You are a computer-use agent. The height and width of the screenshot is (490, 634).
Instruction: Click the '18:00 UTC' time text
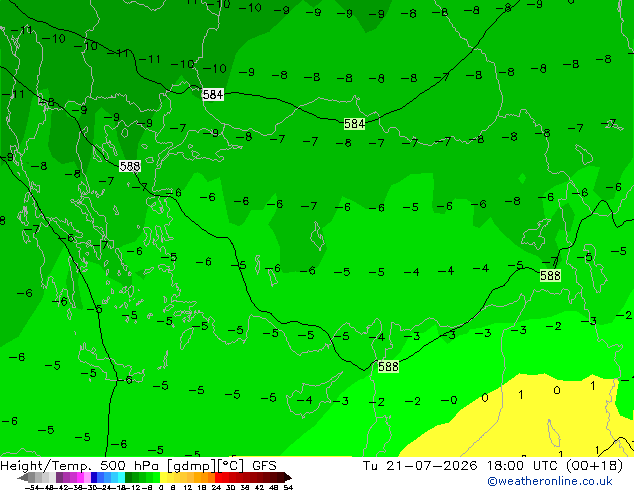[x=524, y=466]
